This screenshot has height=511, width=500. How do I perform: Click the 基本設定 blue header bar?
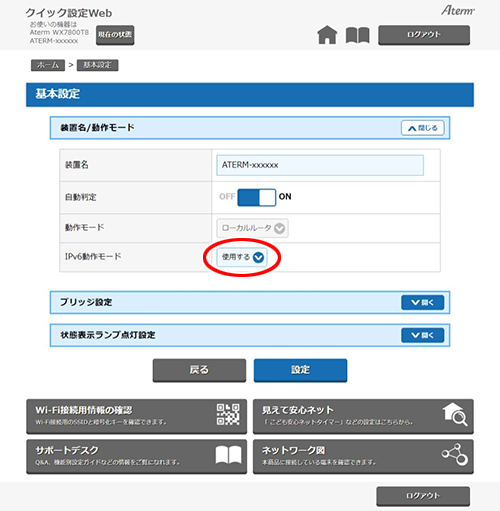pyautogui.click(x=250, y=95)
